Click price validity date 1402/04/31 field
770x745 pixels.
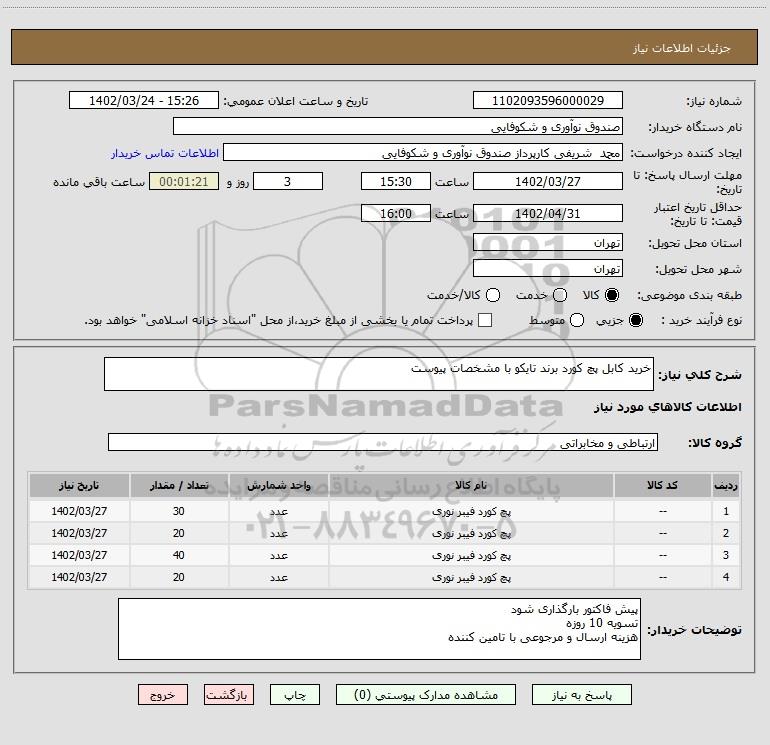coord(548,213)
